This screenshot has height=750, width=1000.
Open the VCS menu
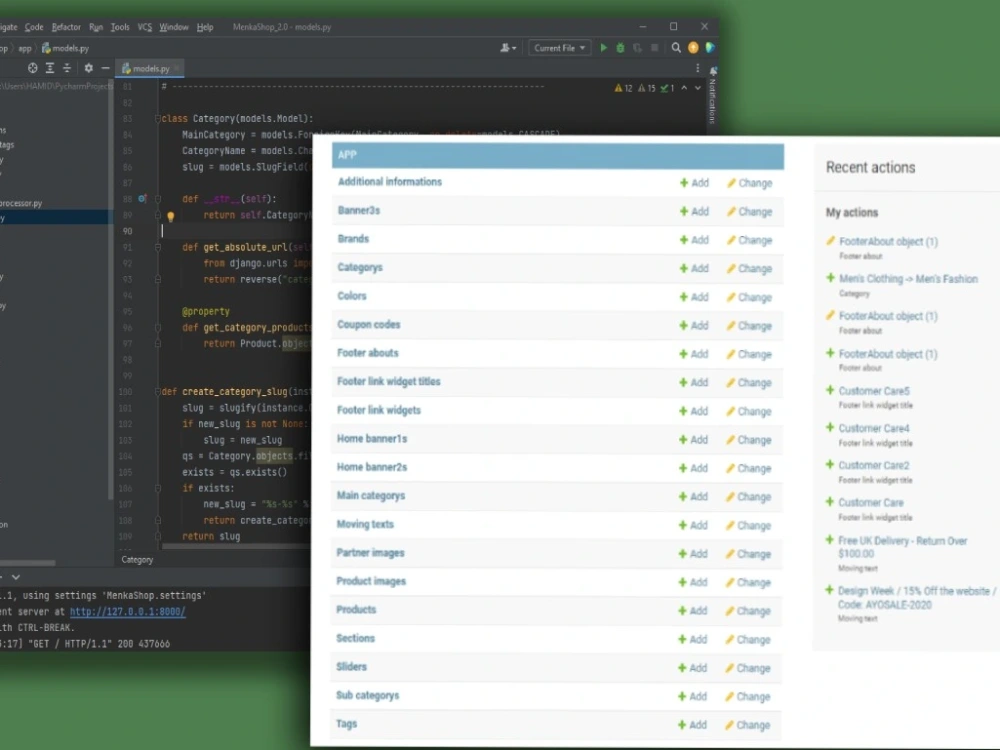point(145,27)
